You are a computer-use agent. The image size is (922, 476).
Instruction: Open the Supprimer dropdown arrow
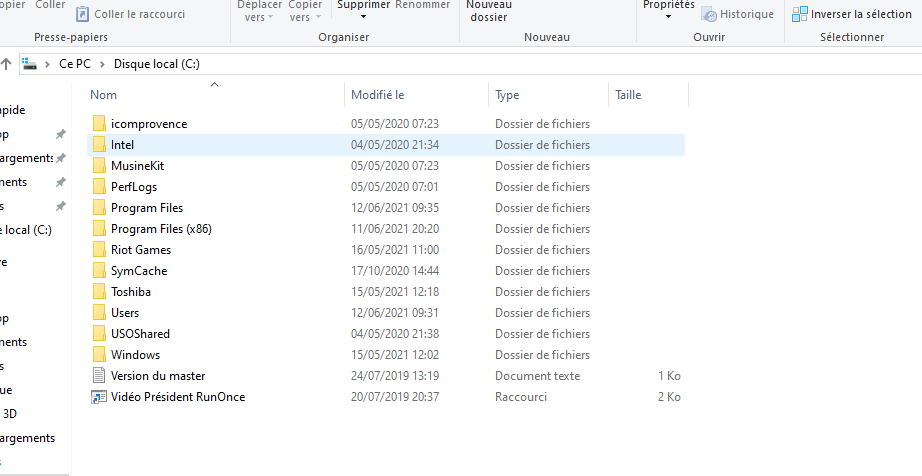[362, 17]
